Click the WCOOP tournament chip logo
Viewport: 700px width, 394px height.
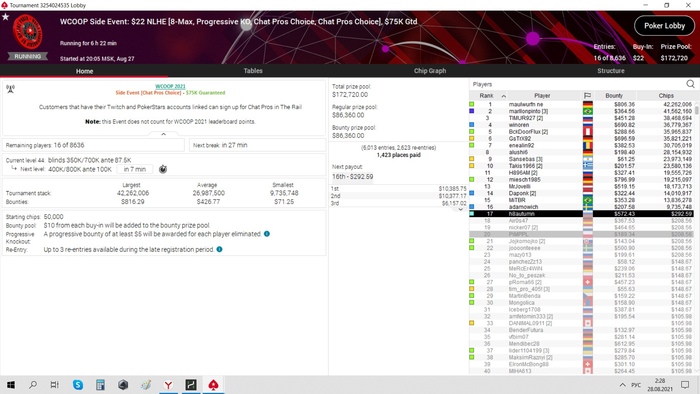pyautogui.click(x=28, y=32)
